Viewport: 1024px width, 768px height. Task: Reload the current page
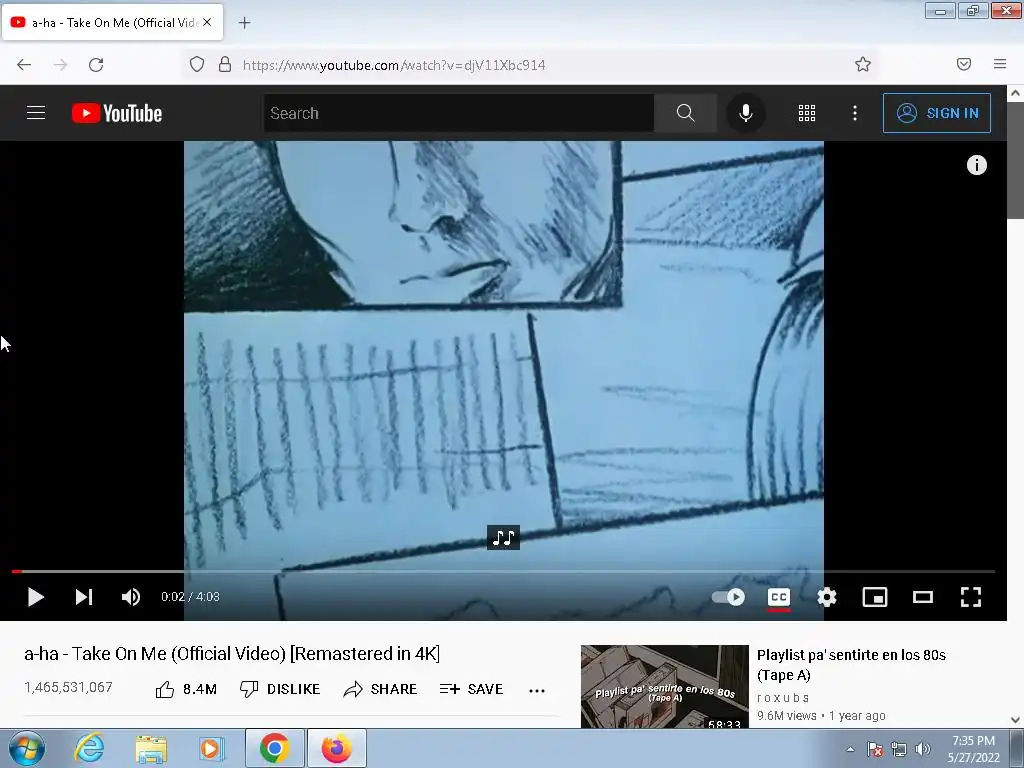(96, 65)
